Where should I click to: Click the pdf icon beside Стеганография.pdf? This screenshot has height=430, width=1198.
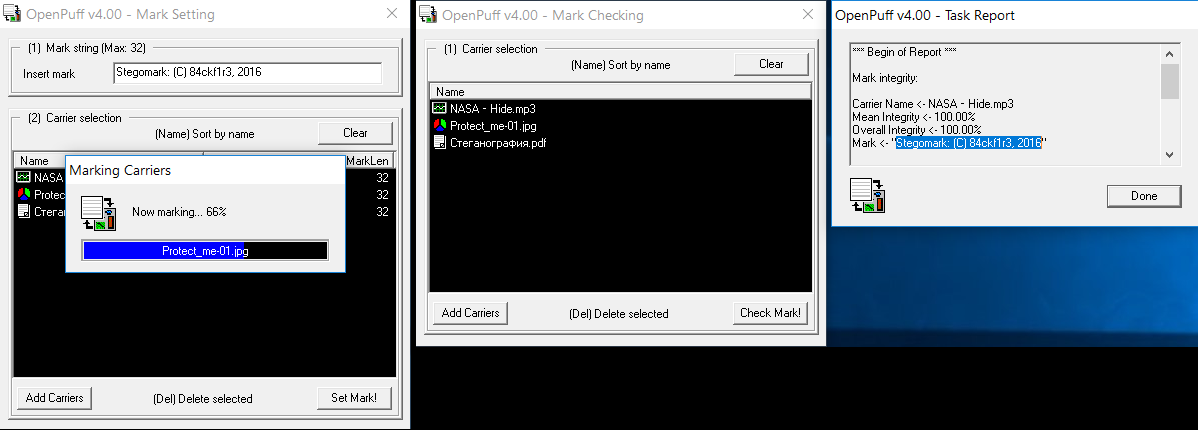tap(439, 142)
